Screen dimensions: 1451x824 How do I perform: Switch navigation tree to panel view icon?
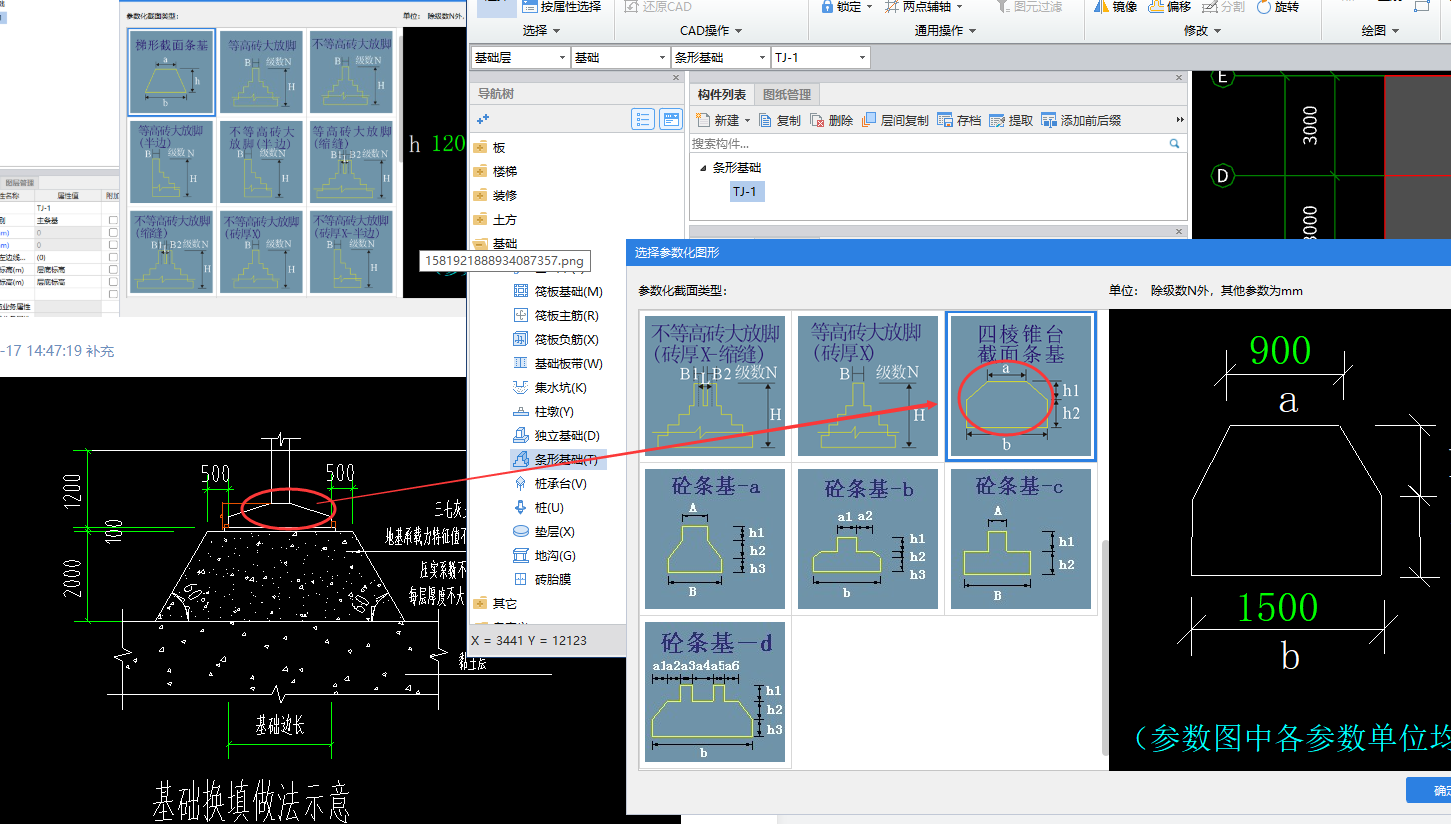(671, 120)
